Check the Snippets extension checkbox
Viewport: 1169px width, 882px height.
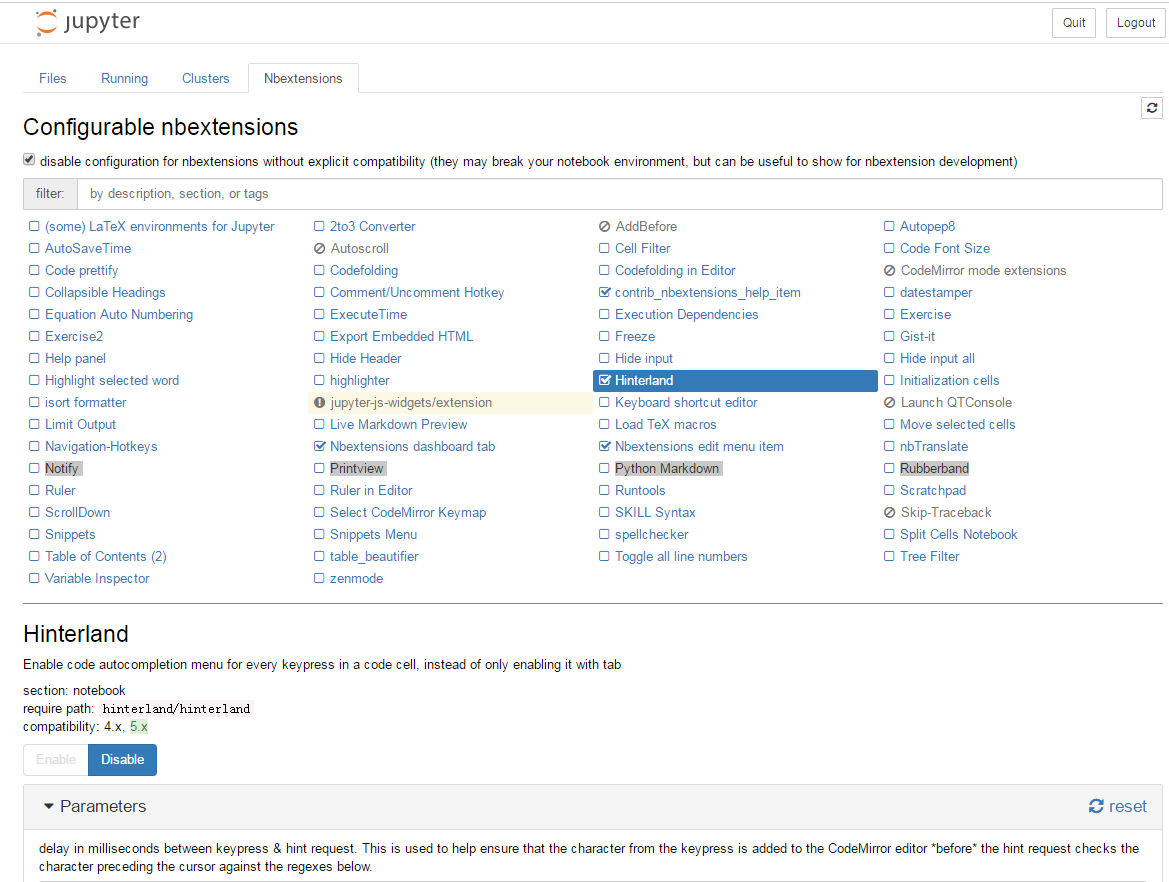tap(34, 534)
